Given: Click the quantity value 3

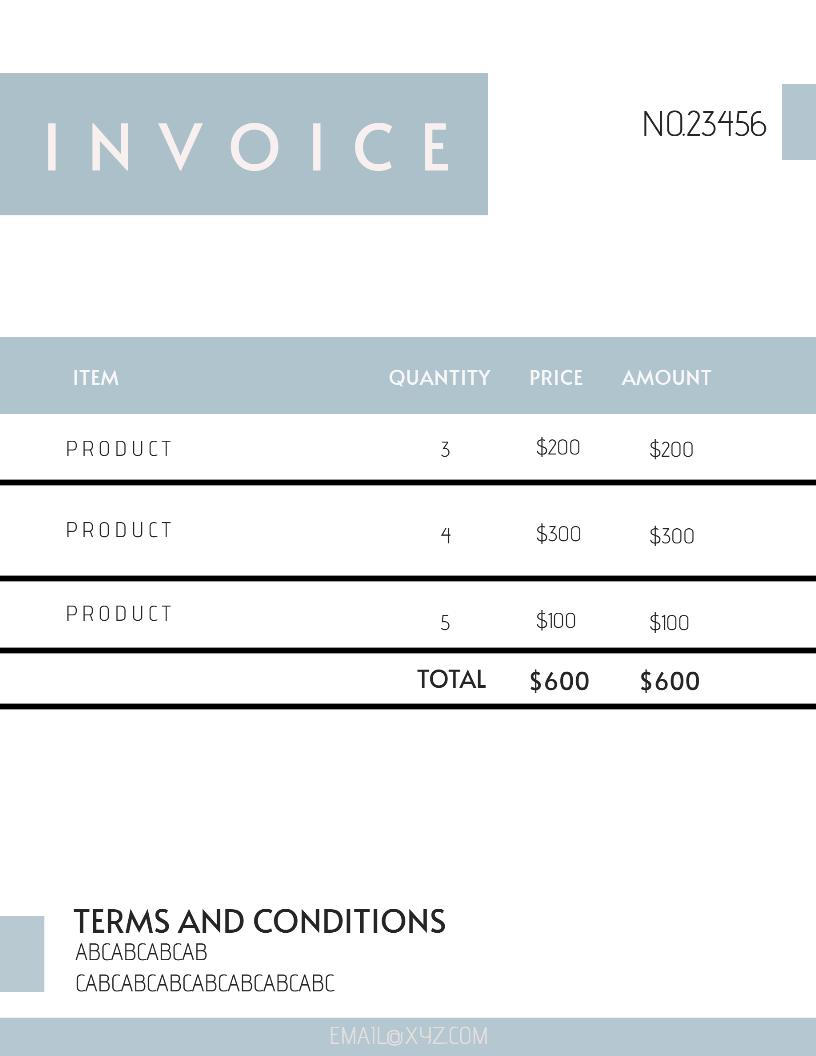Looking at the screenshot, I should click(445, 450).
